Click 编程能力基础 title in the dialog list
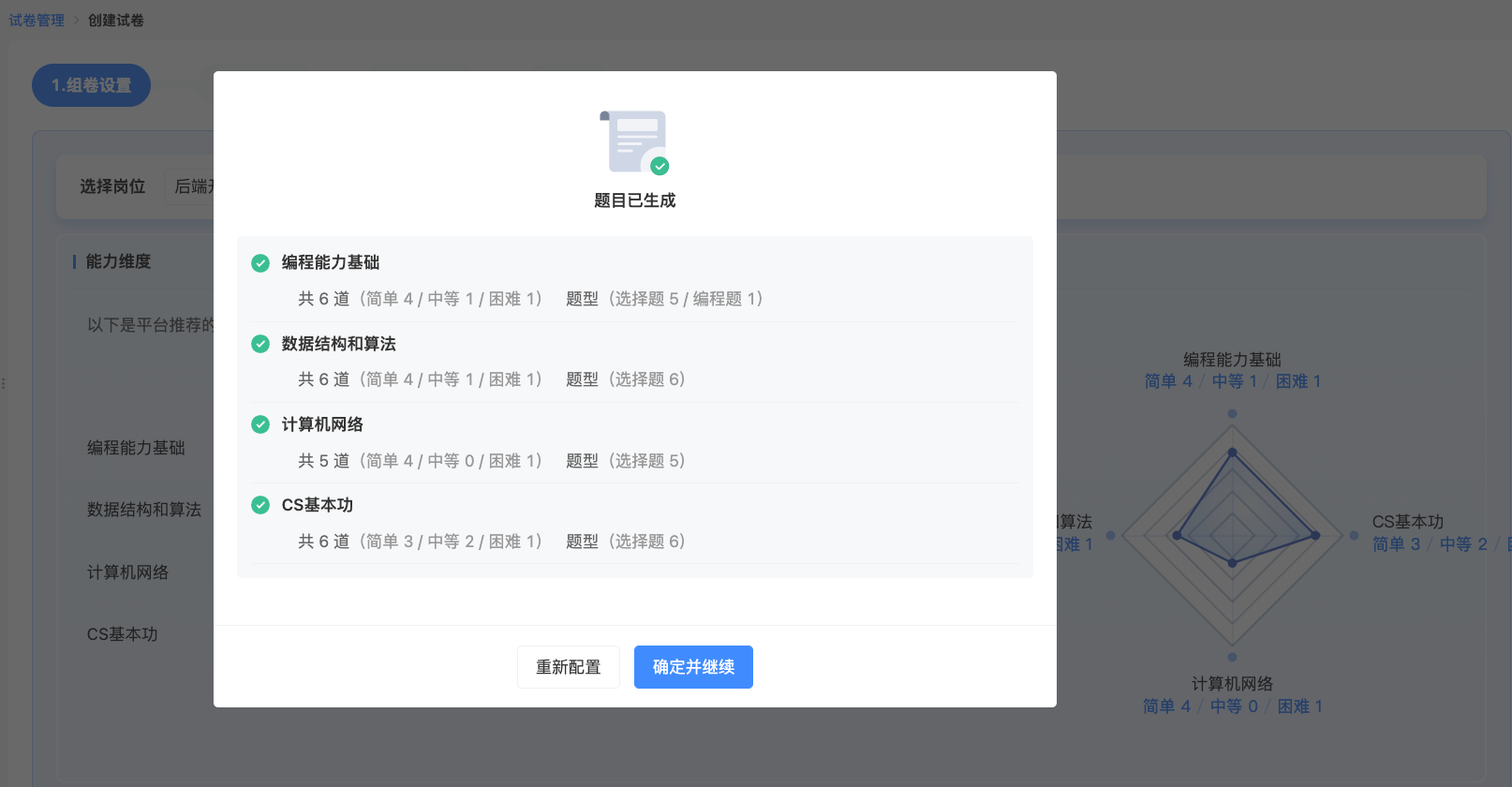 pyautogui.click(x=331, y=262)
